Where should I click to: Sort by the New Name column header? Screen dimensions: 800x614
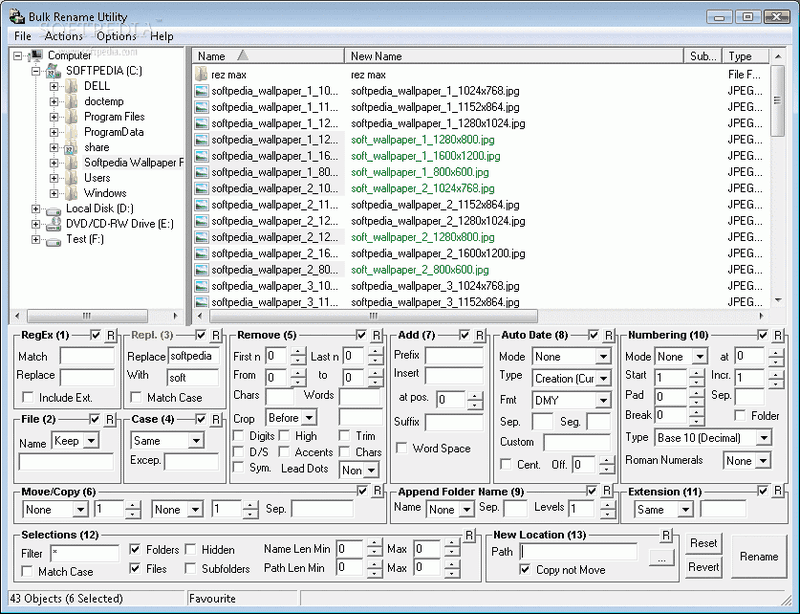pyautogui.click(x=514, y=56)
